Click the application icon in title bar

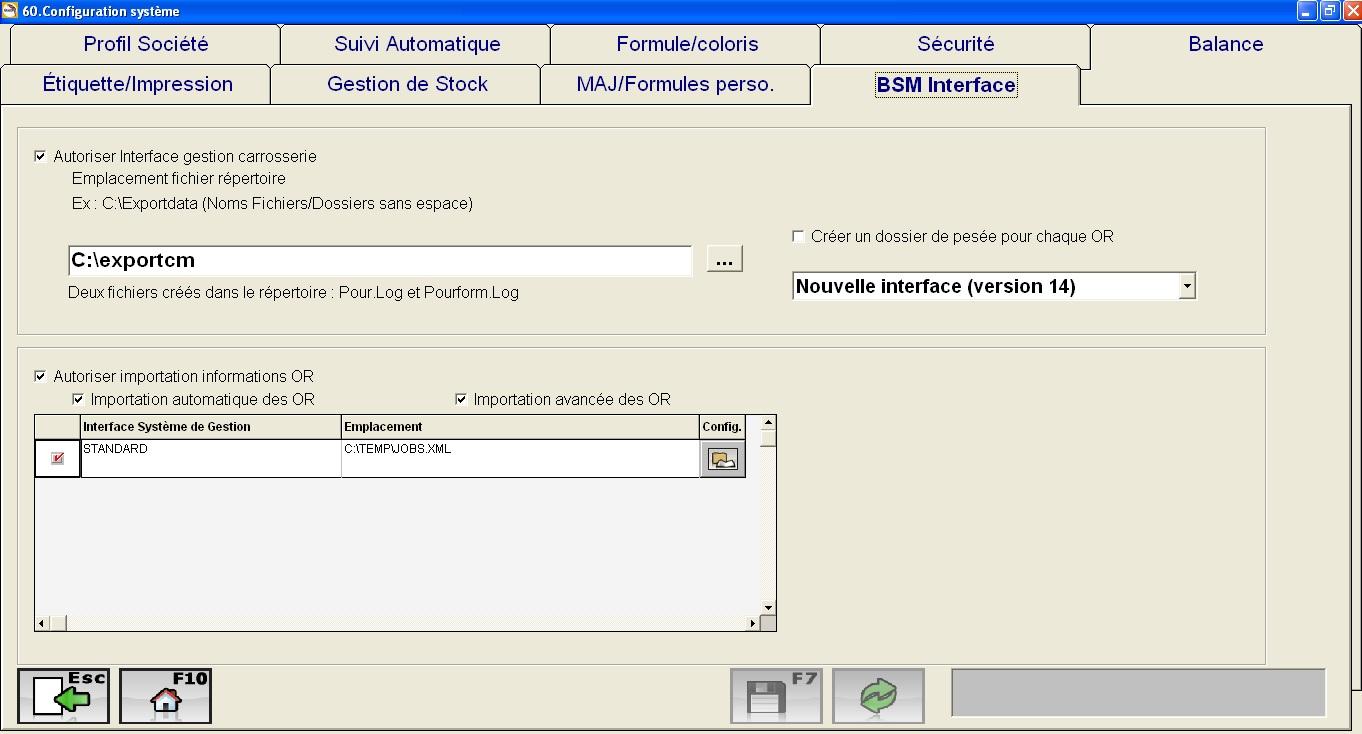point(10,11)
